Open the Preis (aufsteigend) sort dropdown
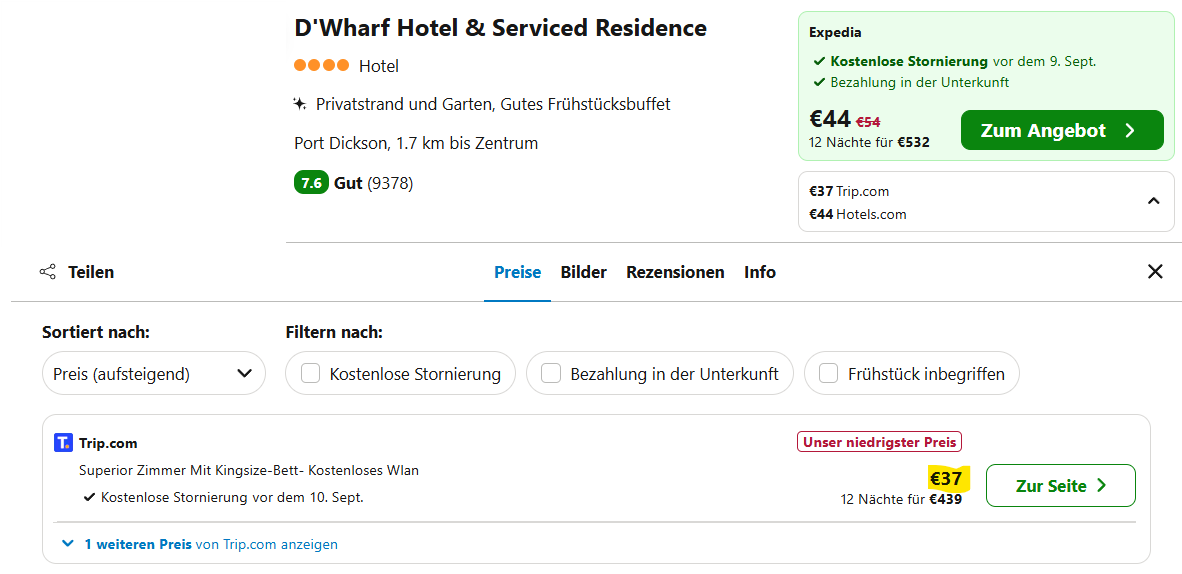1182x574 pixels. tap(154, 374)
